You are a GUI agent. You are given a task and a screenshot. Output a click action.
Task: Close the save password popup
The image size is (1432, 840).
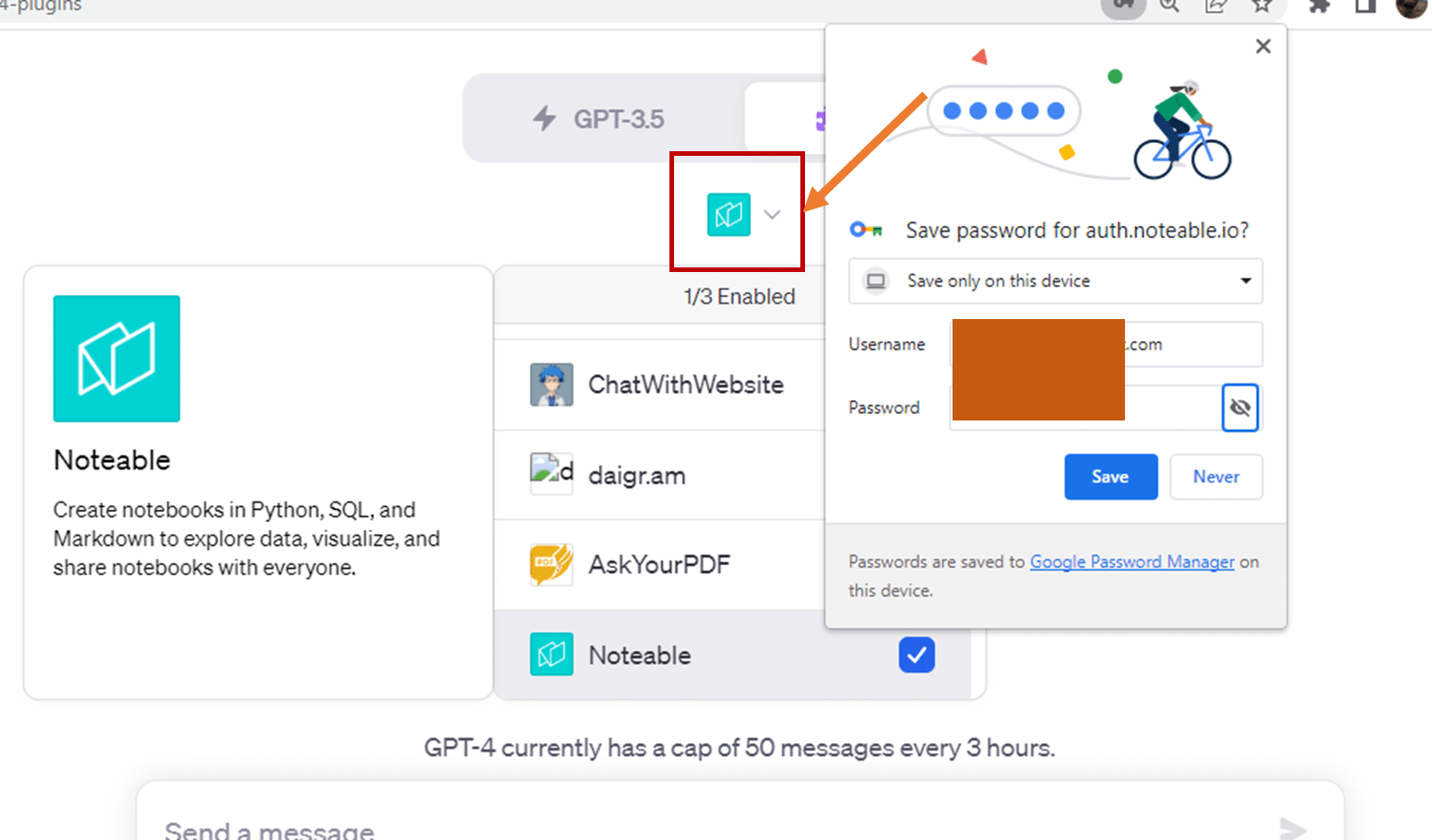pos(1263,46)
